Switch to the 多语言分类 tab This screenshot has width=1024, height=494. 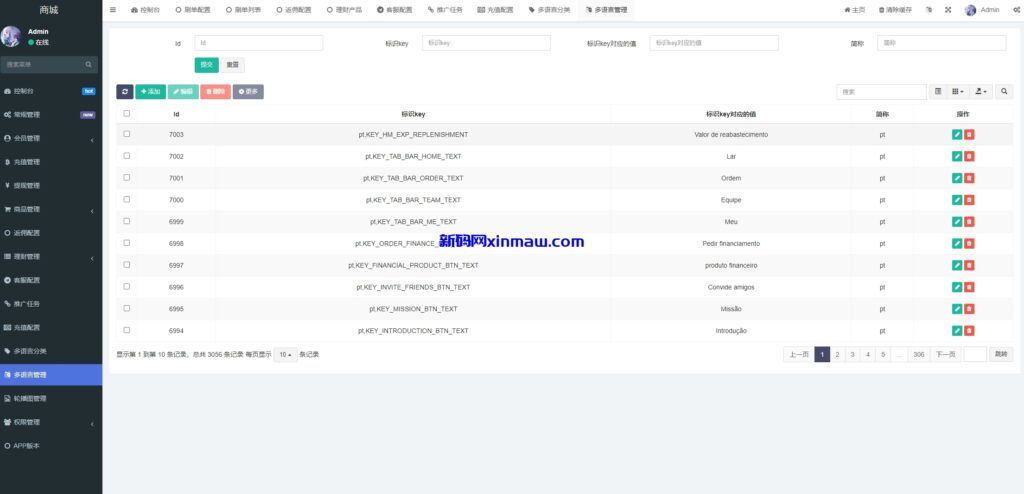[x=549, y=10]
